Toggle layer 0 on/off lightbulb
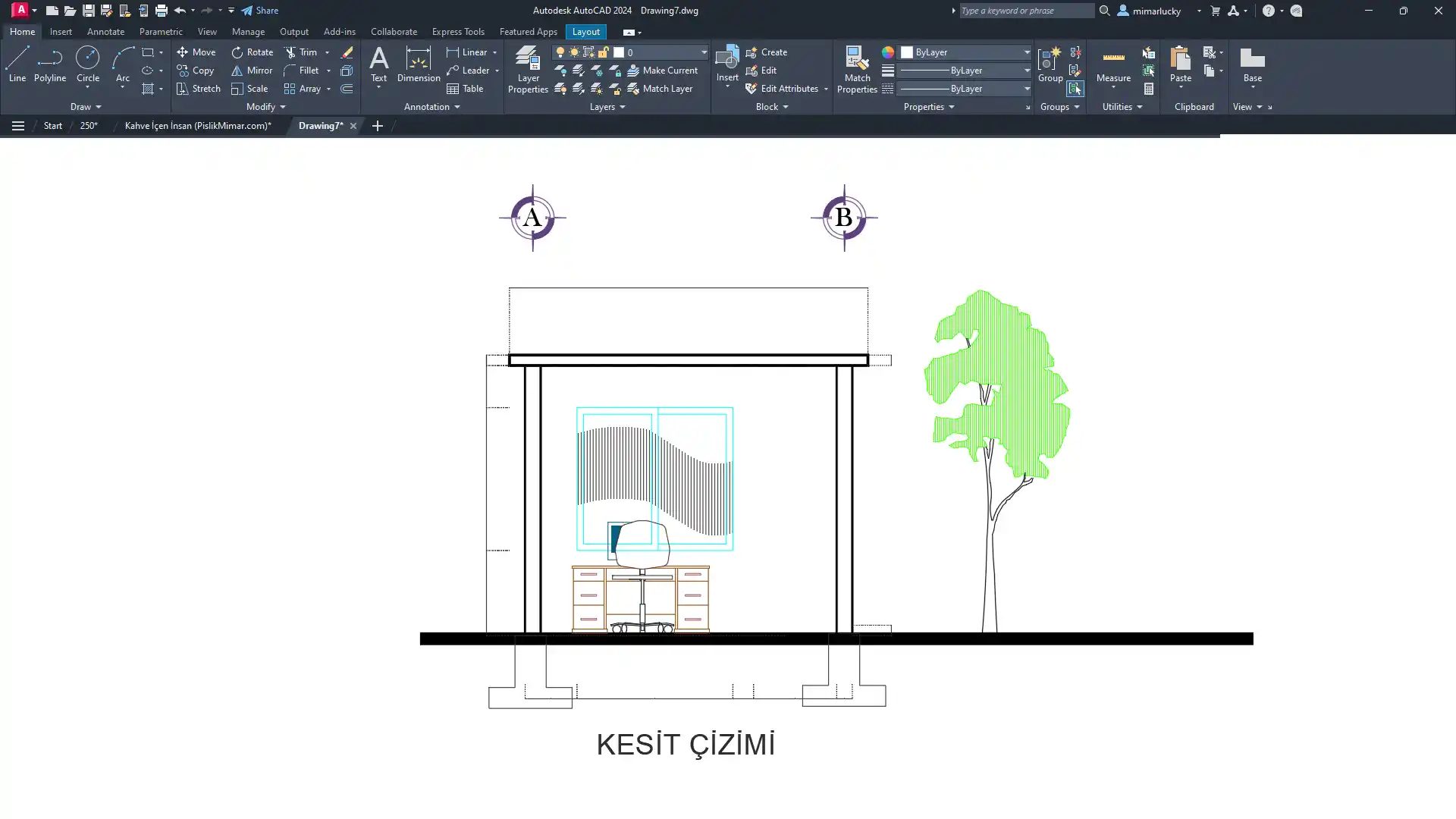This screenshot has width=1456, height=819. 560,52
